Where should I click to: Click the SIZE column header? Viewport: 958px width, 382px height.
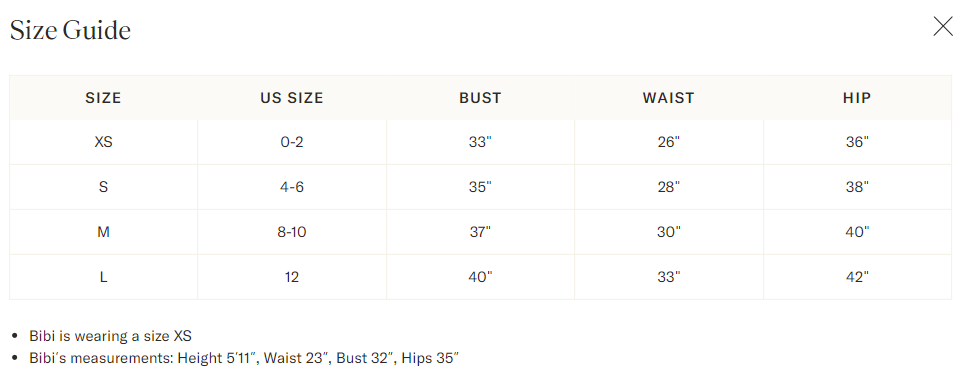(103, 98)
